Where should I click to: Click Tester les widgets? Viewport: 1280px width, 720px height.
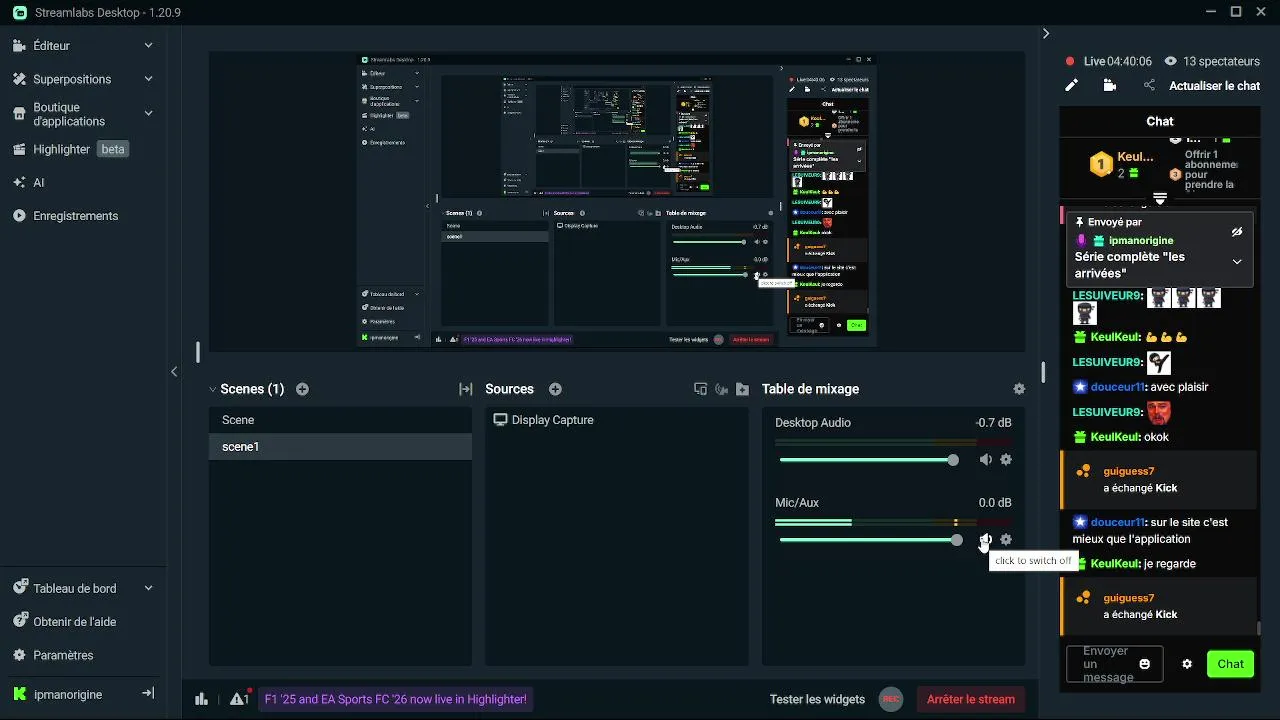tap(817, 699)
